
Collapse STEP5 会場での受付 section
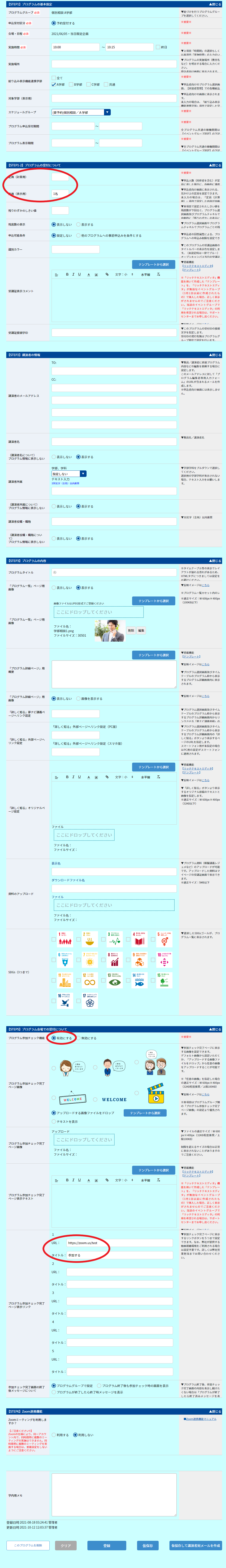coord(215,1029)
